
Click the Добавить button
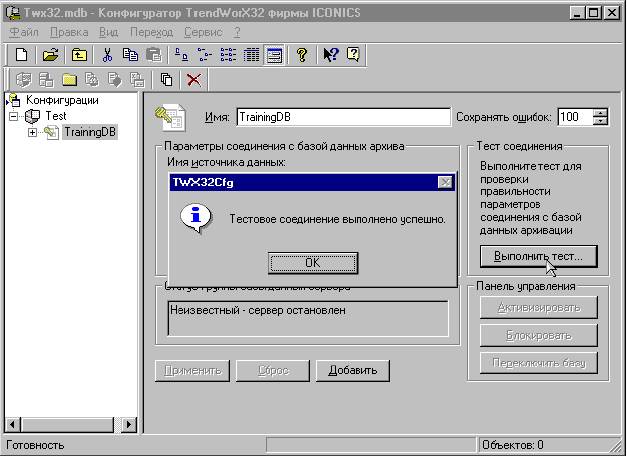pos(353,371)
